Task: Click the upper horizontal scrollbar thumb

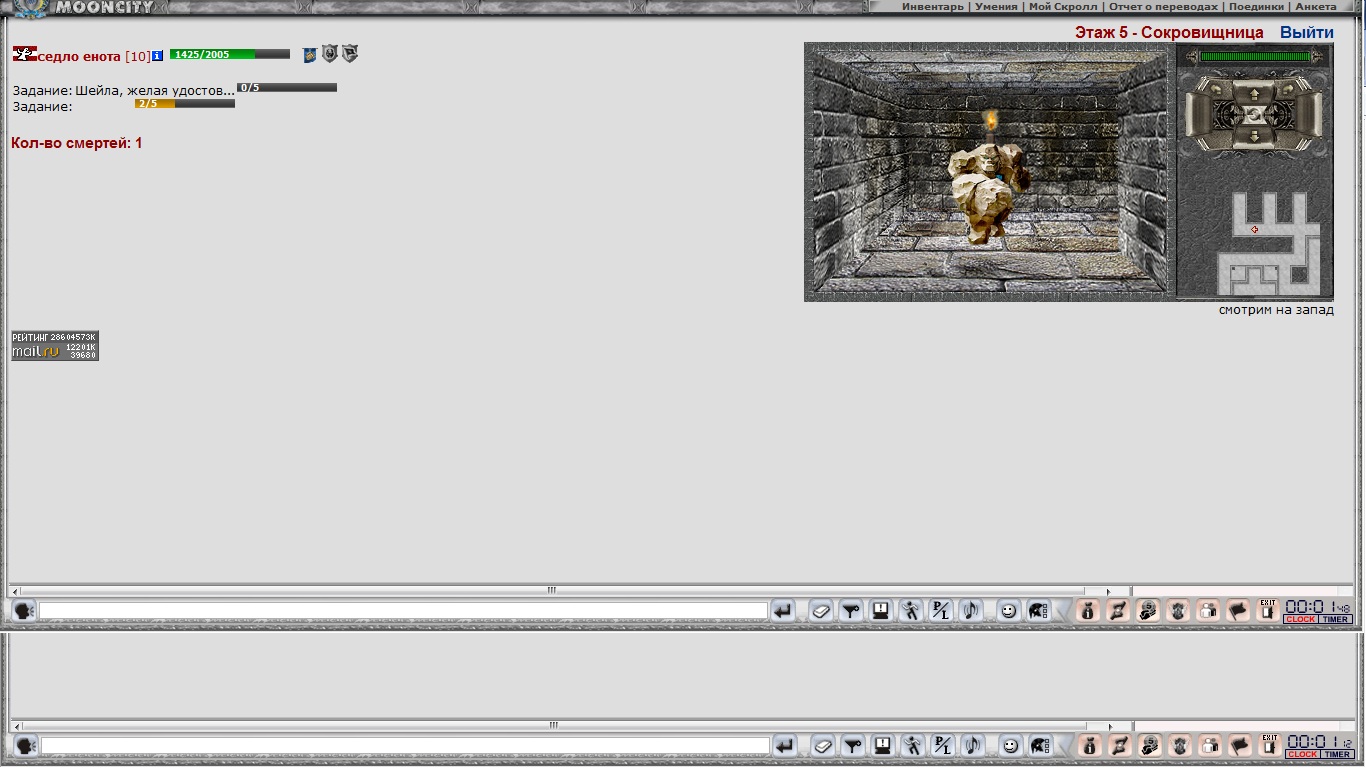Action: tap(550, 590)
